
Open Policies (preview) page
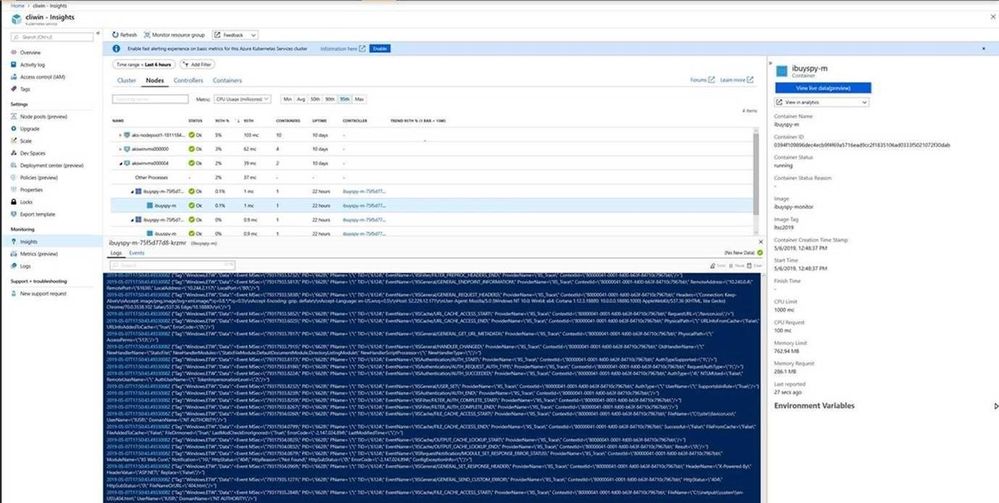pyautogui.click(x=39, y=177)
